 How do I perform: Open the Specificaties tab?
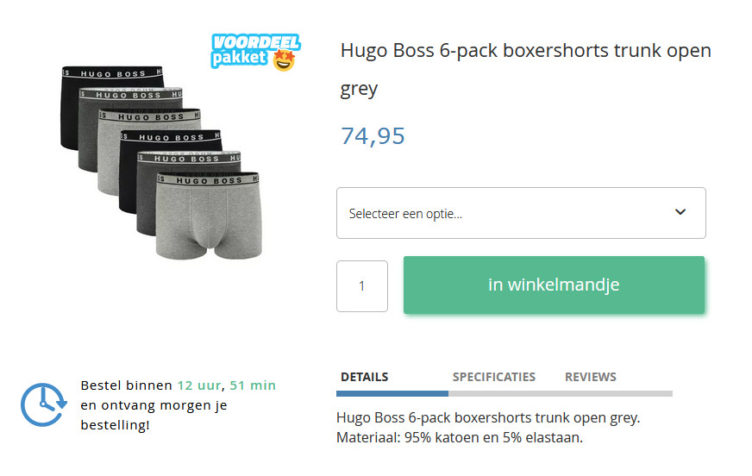point(494,377)
